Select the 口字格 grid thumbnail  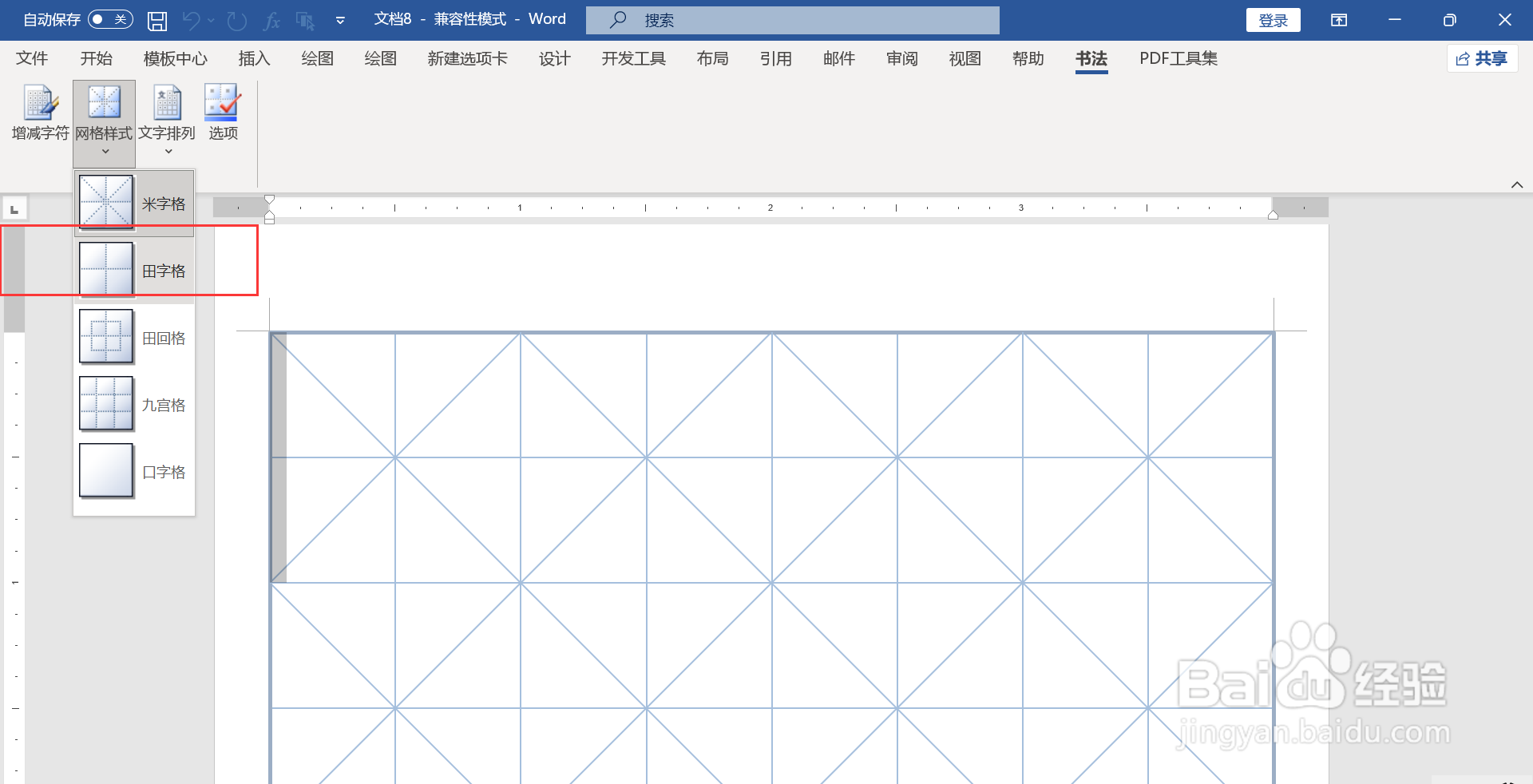coord(106,471)
